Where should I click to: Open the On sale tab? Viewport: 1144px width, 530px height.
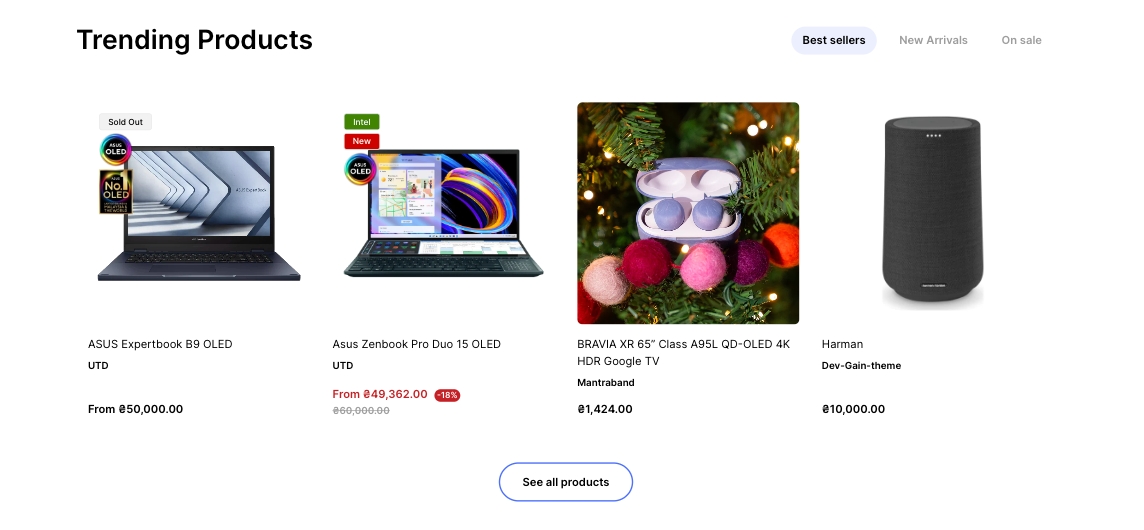1021,40
